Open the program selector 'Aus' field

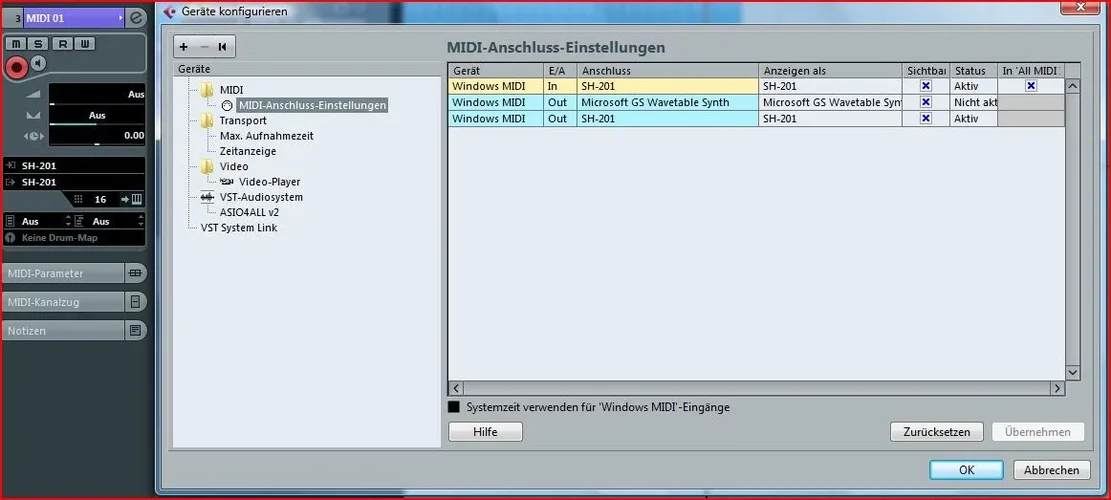(109, 221)
